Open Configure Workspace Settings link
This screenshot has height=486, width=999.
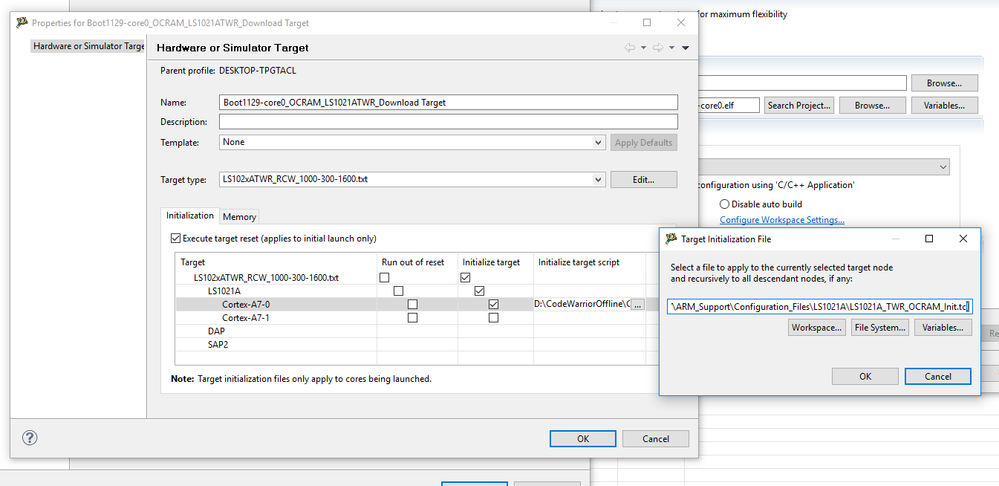(782, 220)
